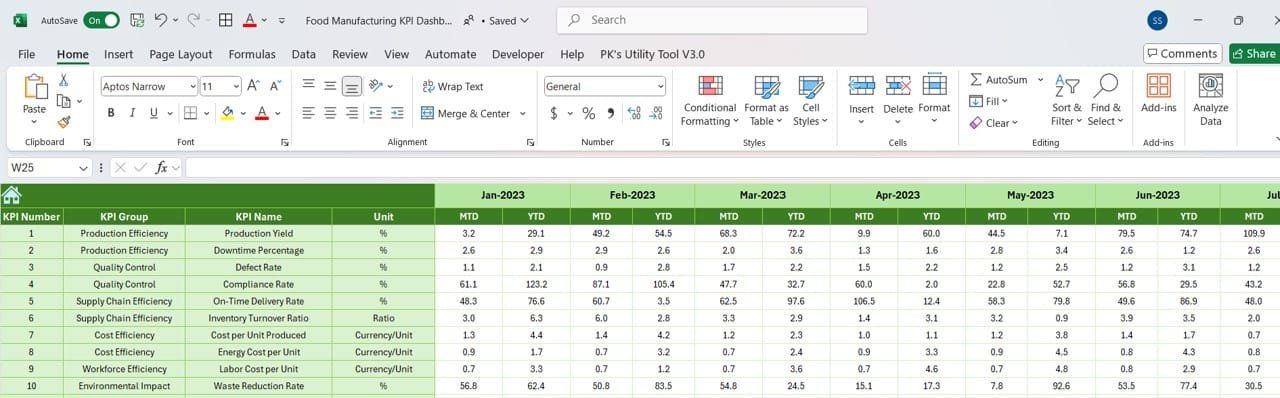Click the Increase Font Size icon
The height and width of the screenshot is (398, 1280).
(x=253, y=86)
